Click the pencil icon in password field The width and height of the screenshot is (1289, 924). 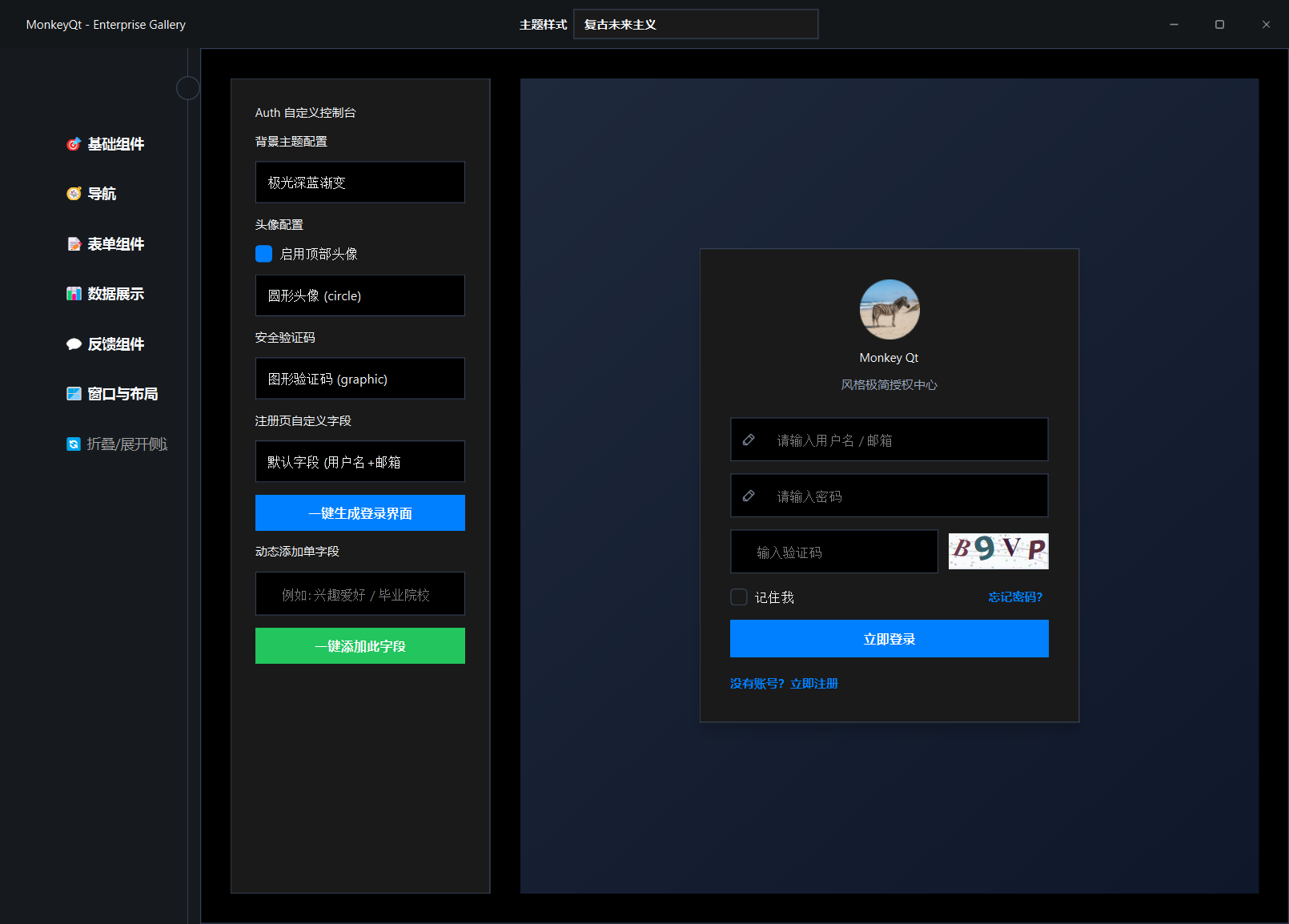pos(749,496)
